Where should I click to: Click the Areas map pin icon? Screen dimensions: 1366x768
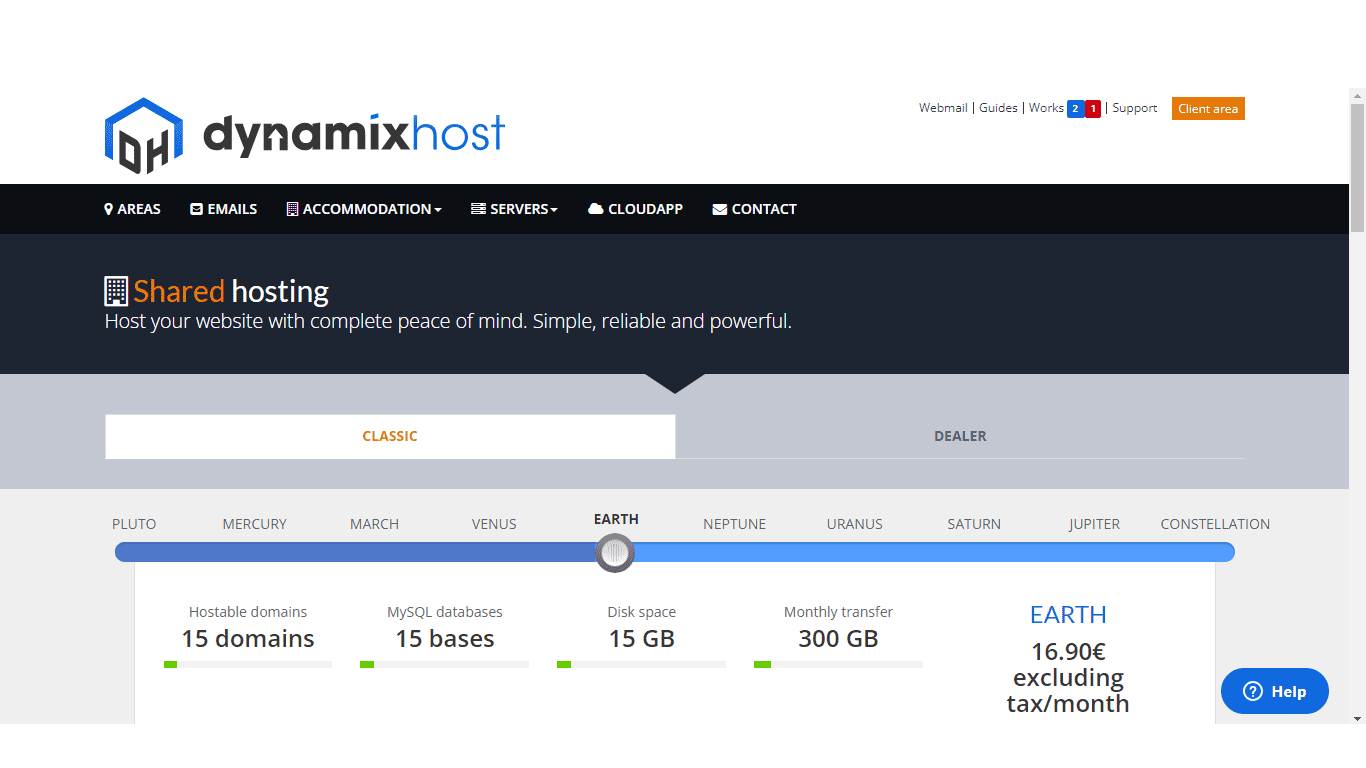coord(109,209)
